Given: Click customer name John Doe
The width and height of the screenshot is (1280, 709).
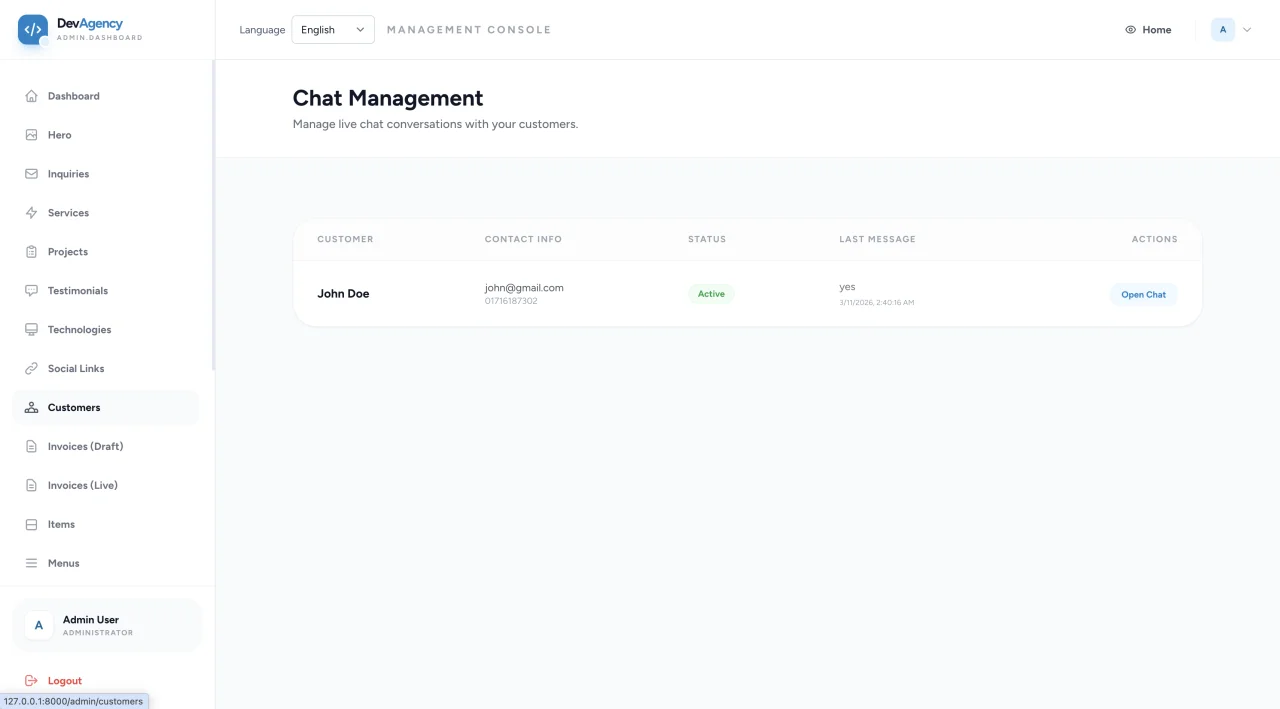Looking at the screenshot, I should coord(343,294).
